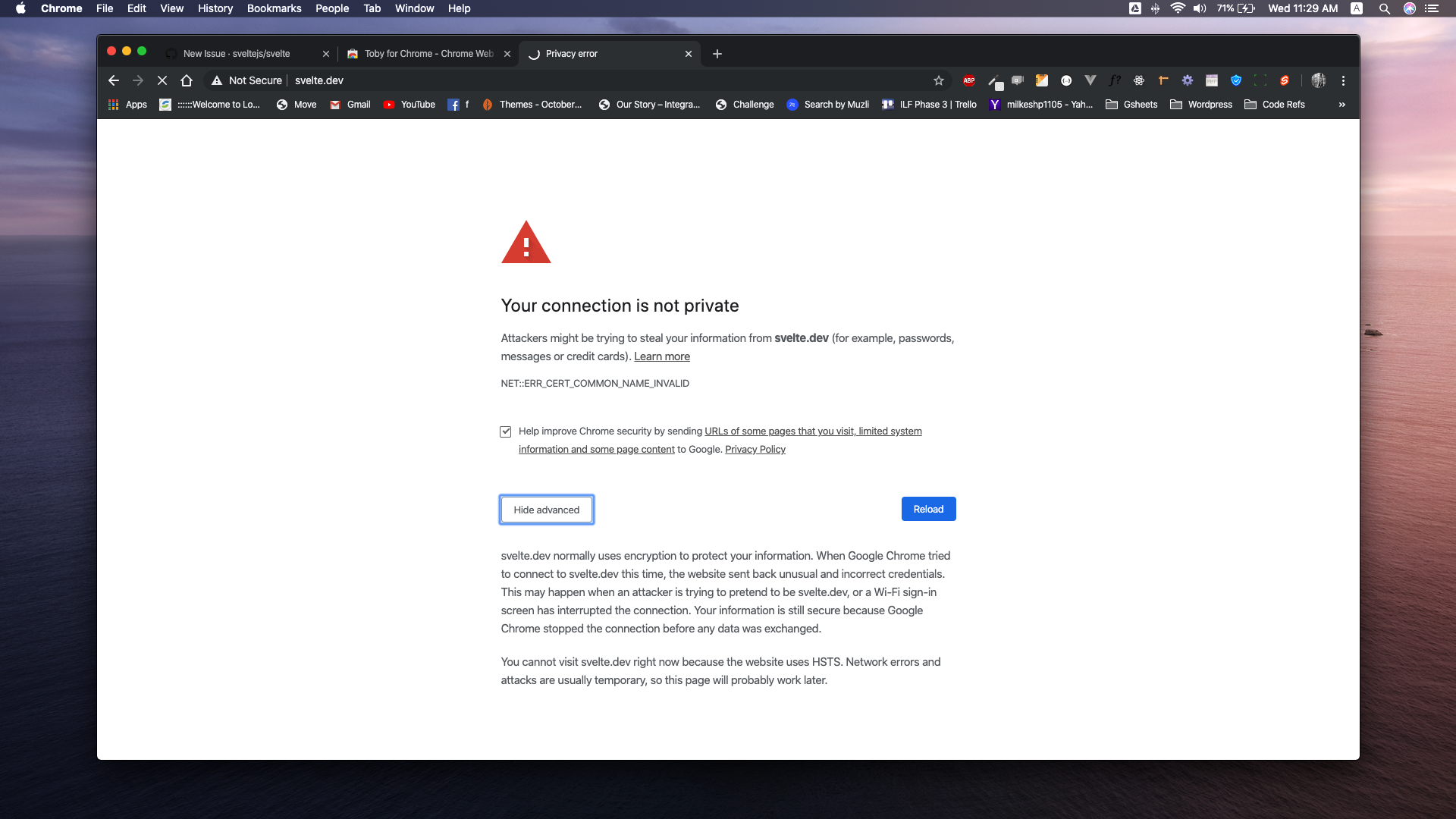Image resolution: width=1456 pixels, height=819 pixels.
Task: Open the Chrome three-dot menu
Action: [x=1343, y=80]
